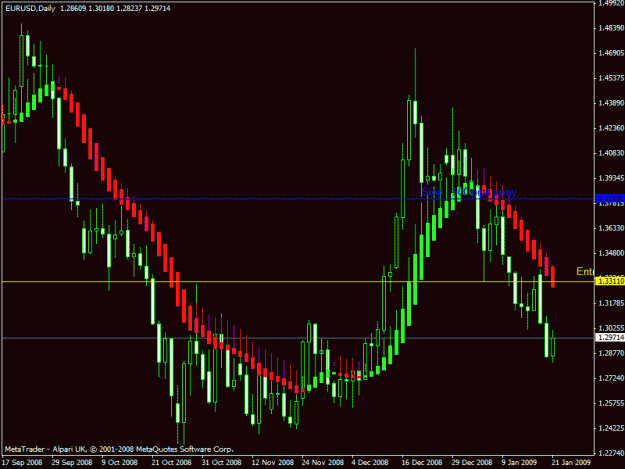Click the 1.46905 price axis label
Image resolution: width=625 pixels, height=469 pixels.
(x=611, y=53)
